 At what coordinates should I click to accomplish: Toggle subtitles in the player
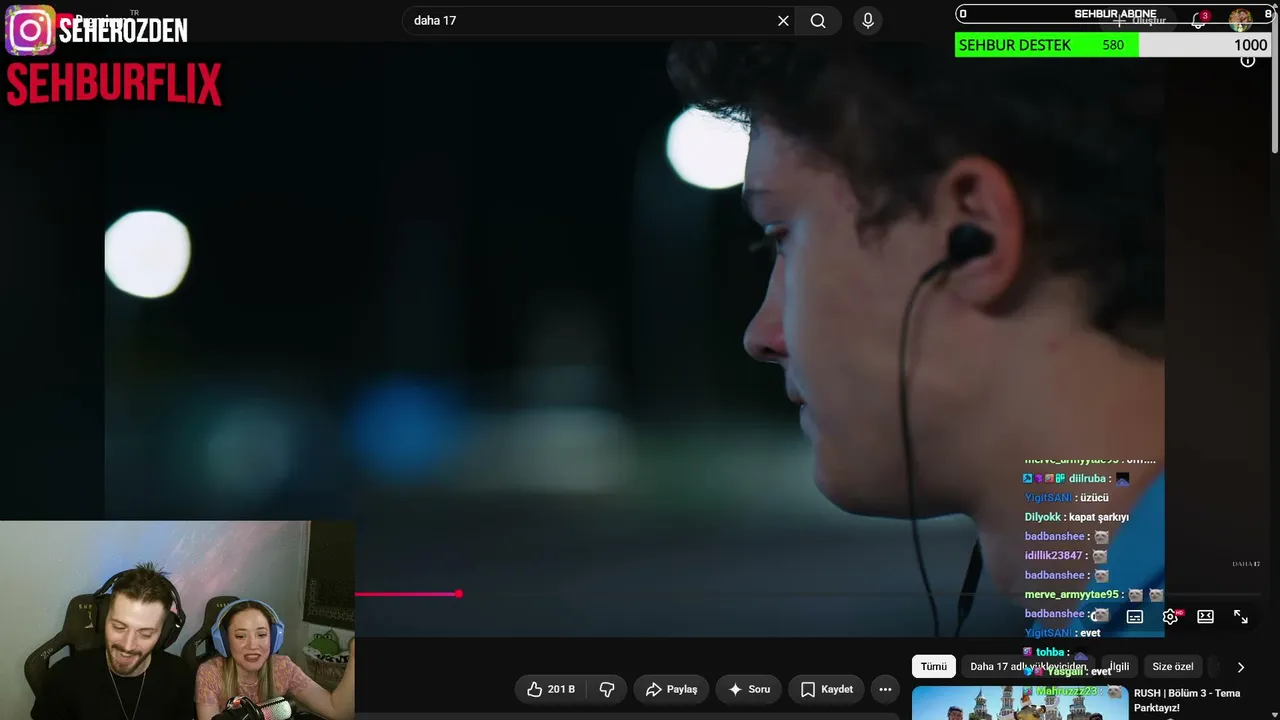point(1135,617)
